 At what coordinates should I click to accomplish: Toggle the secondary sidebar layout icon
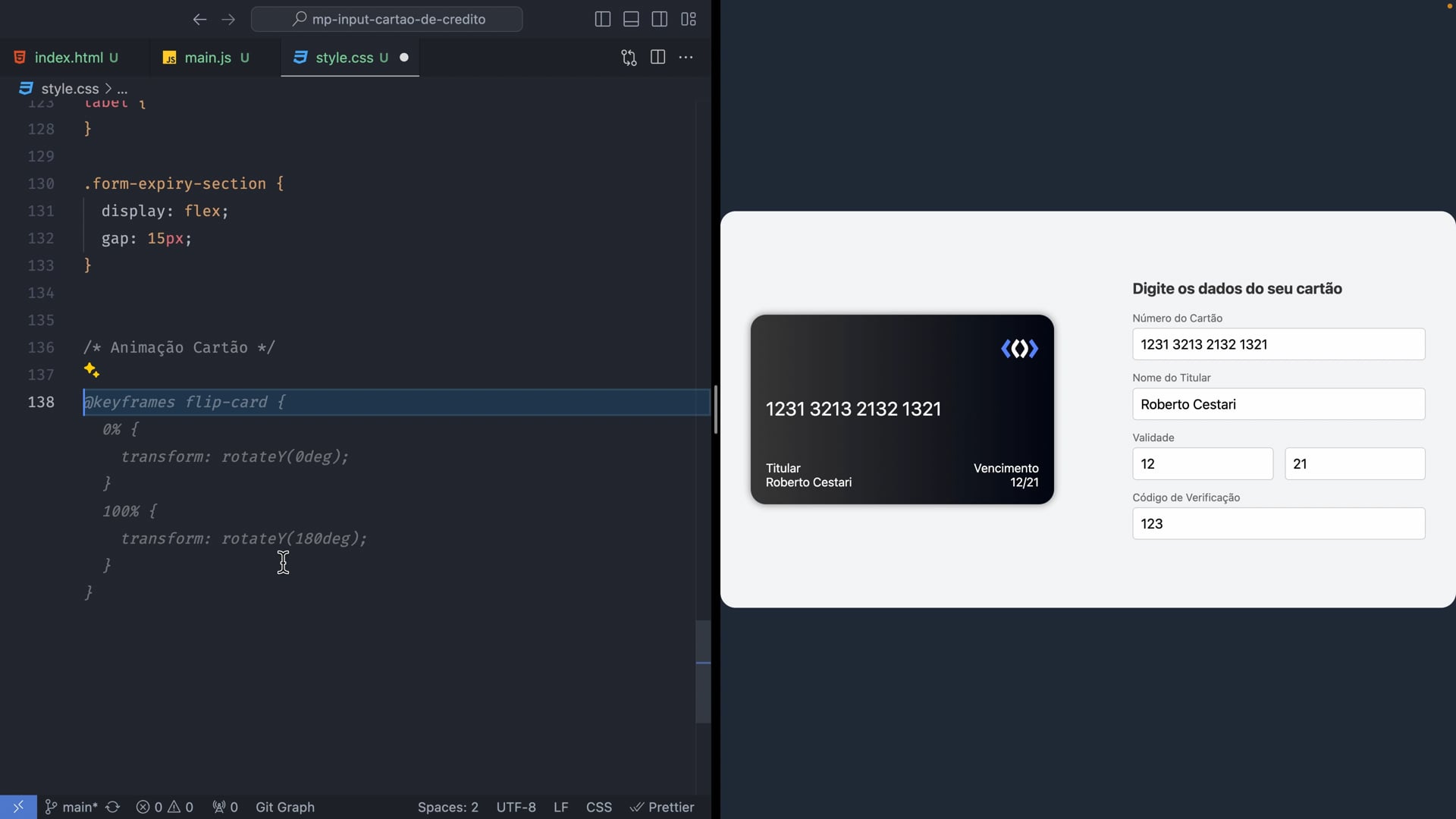coord(660,20)
